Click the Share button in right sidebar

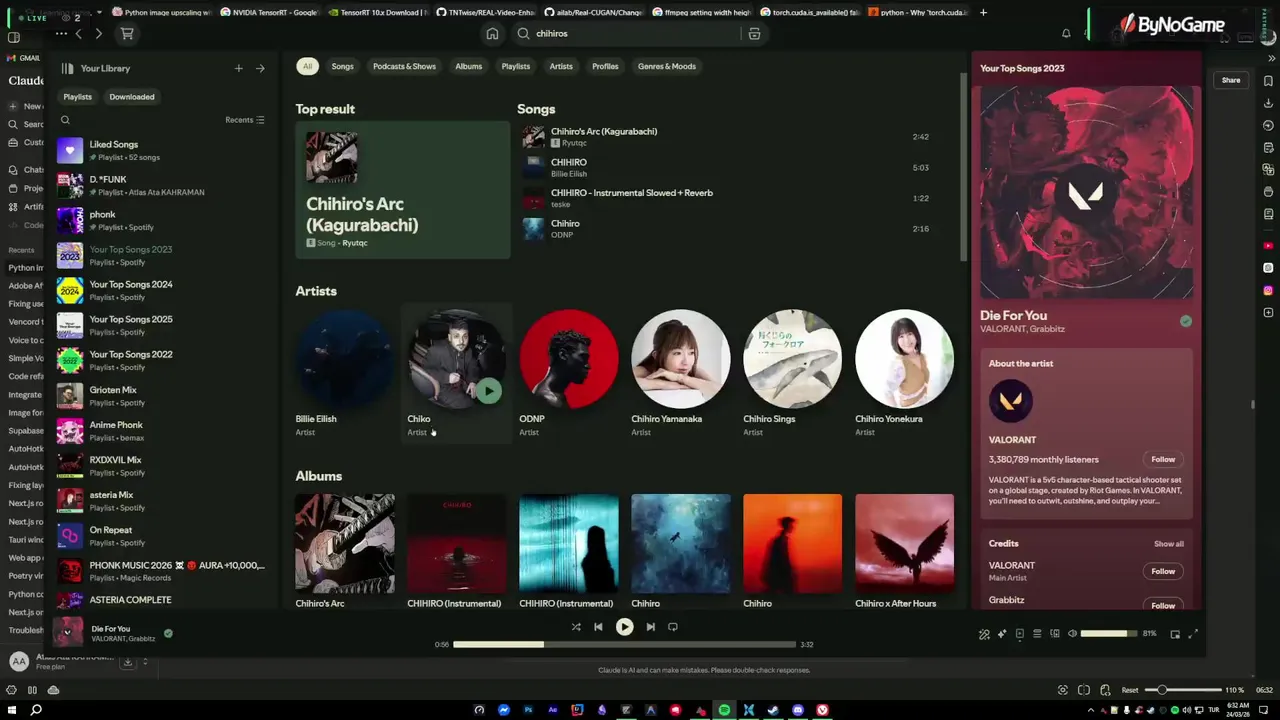pos(1231,80)
